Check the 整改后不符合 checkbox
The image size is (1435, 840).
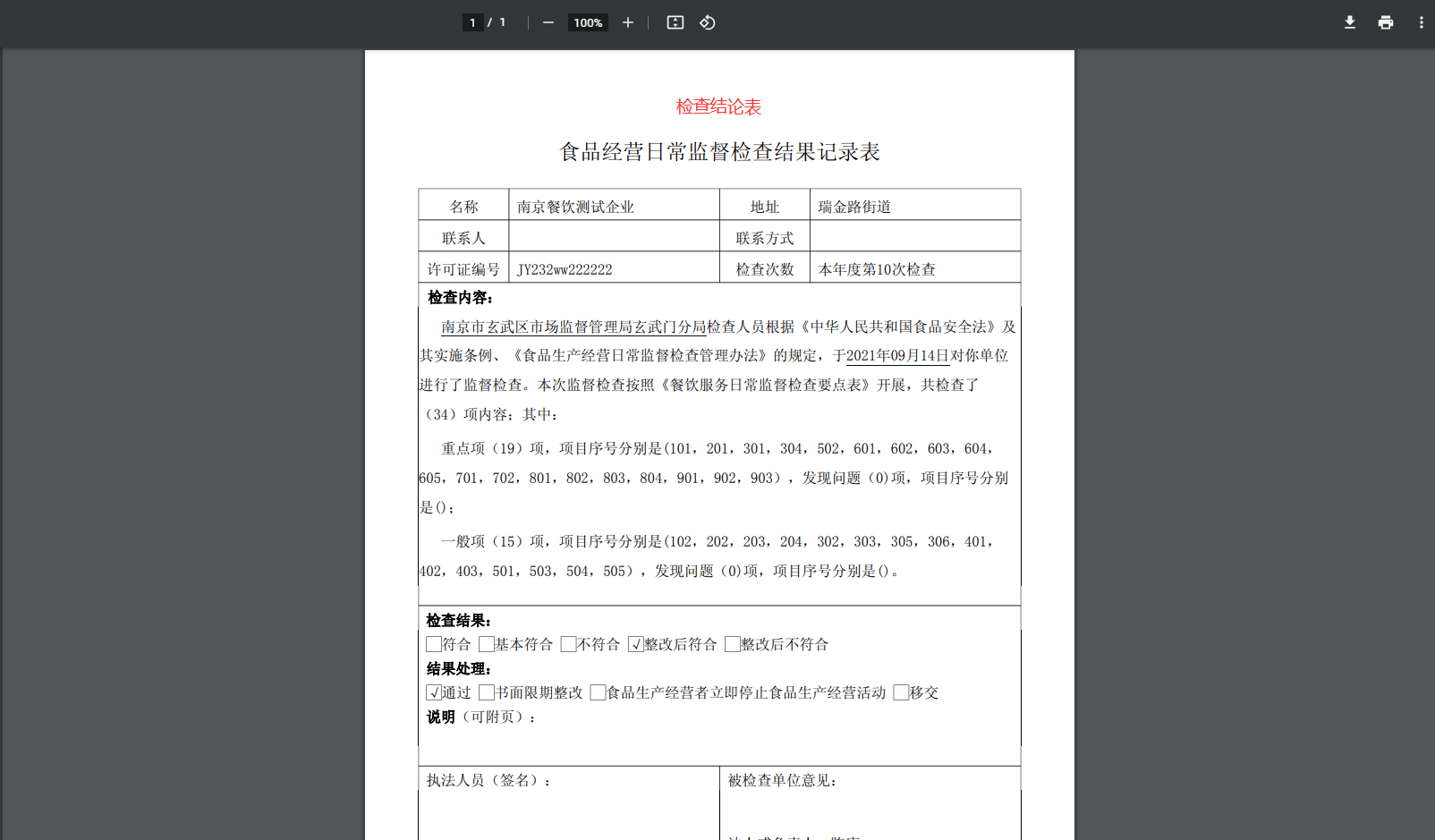[733, 644]
